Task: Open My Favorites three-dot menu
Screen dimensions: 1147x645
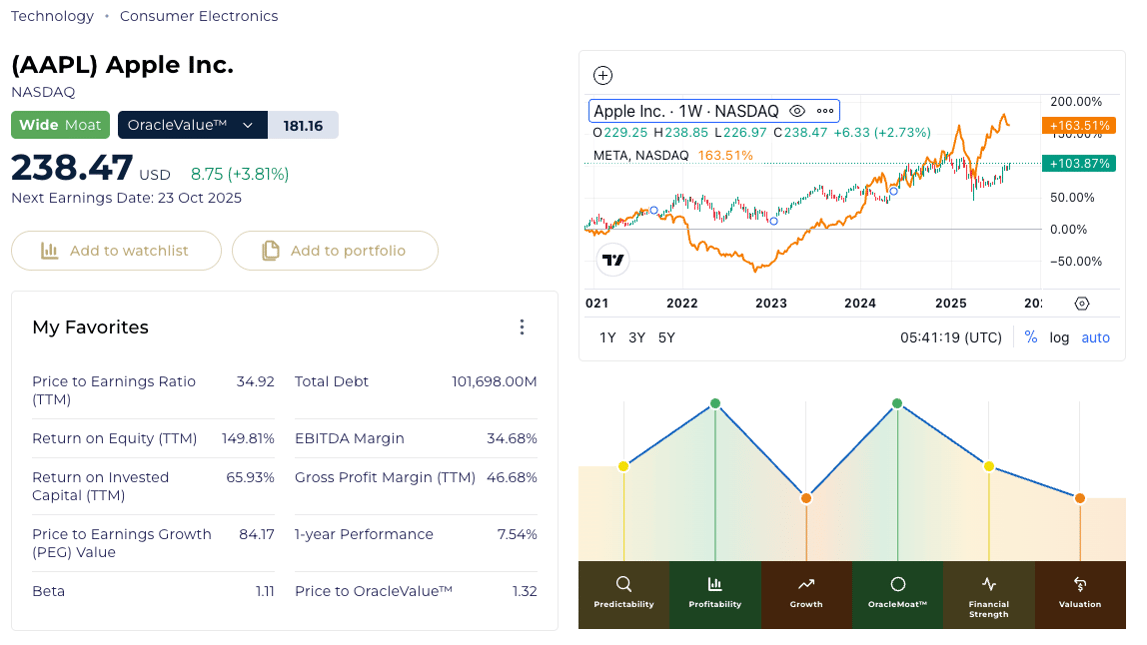Action: [x=522, y=327]
